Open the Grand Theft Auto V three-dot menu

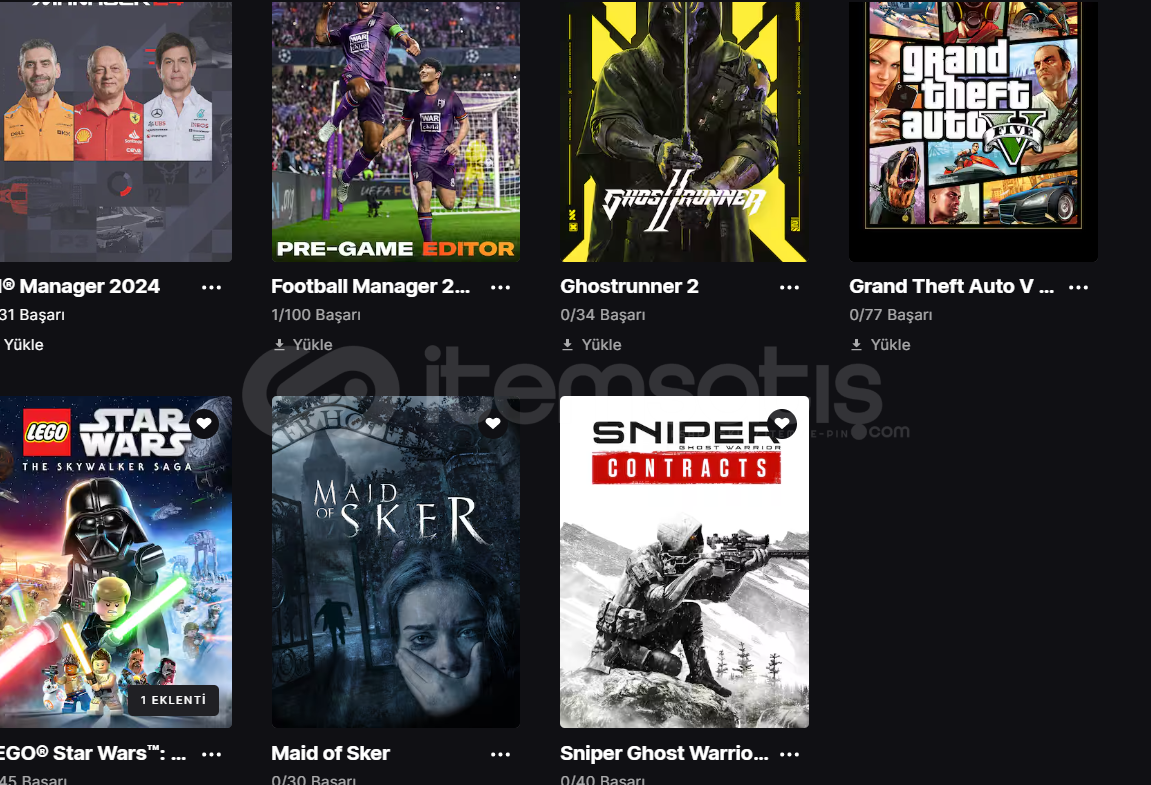(x=1078, y=287)
